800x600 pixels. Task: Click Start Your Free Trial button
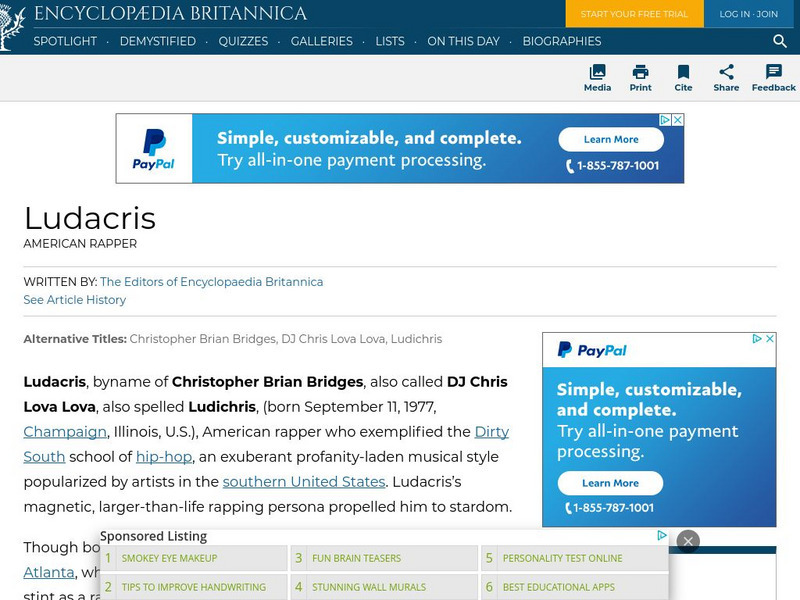634,14
